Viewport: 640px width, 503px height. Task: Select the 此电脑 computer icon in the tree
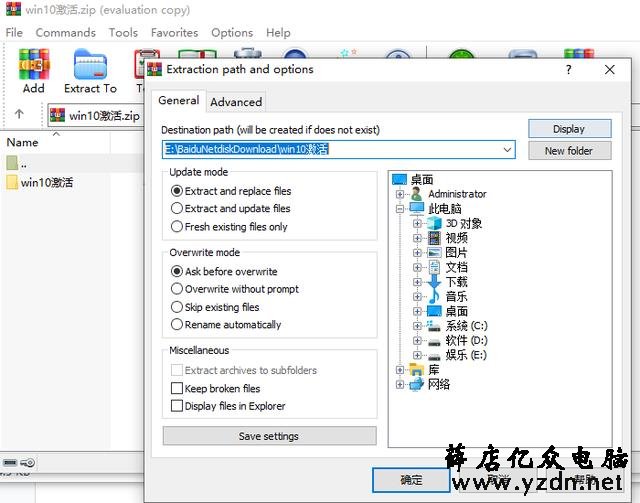click(417, 208)
